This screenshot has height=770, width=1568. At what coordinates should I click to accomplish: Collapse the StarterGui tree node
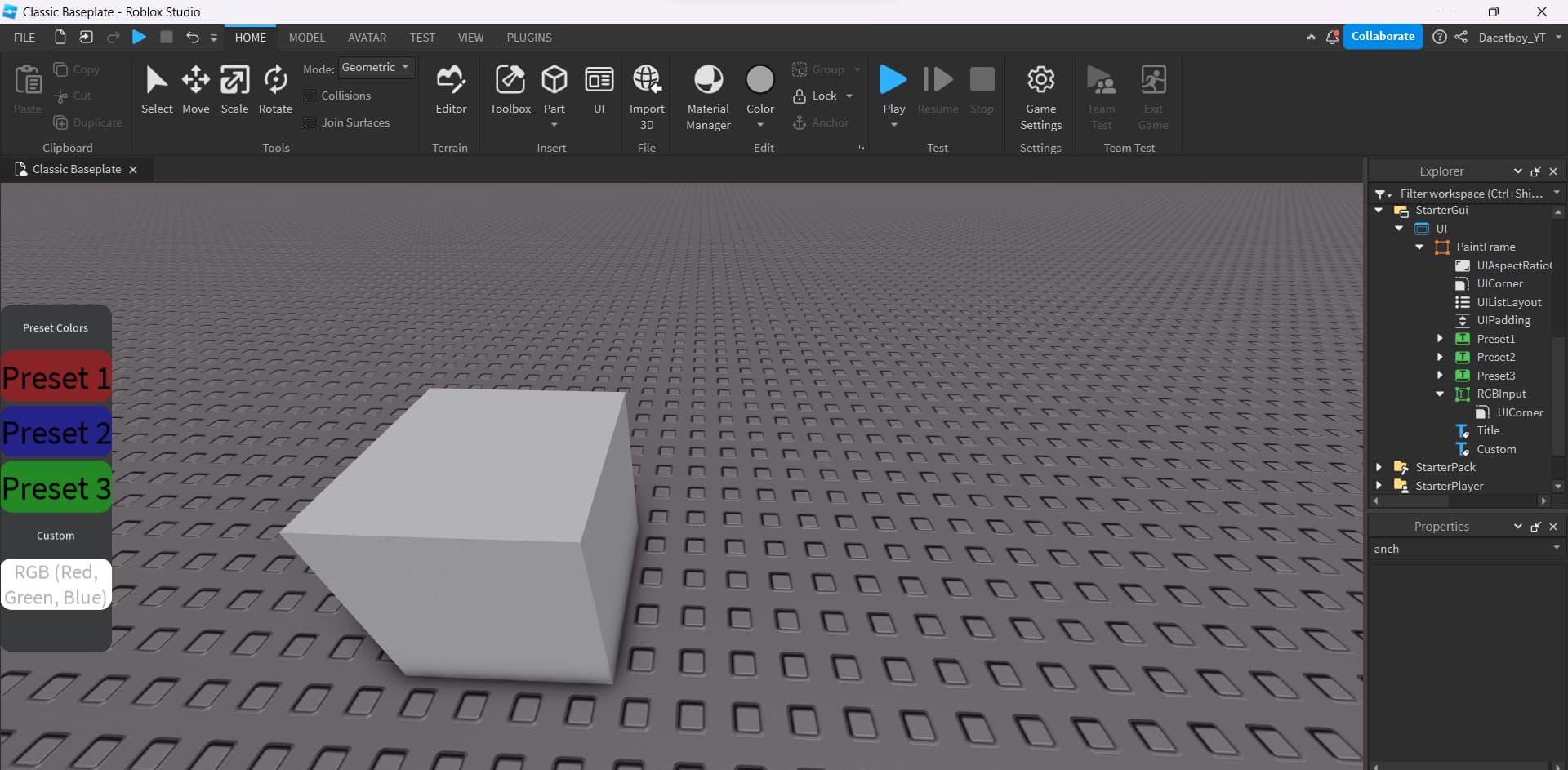1379,210
